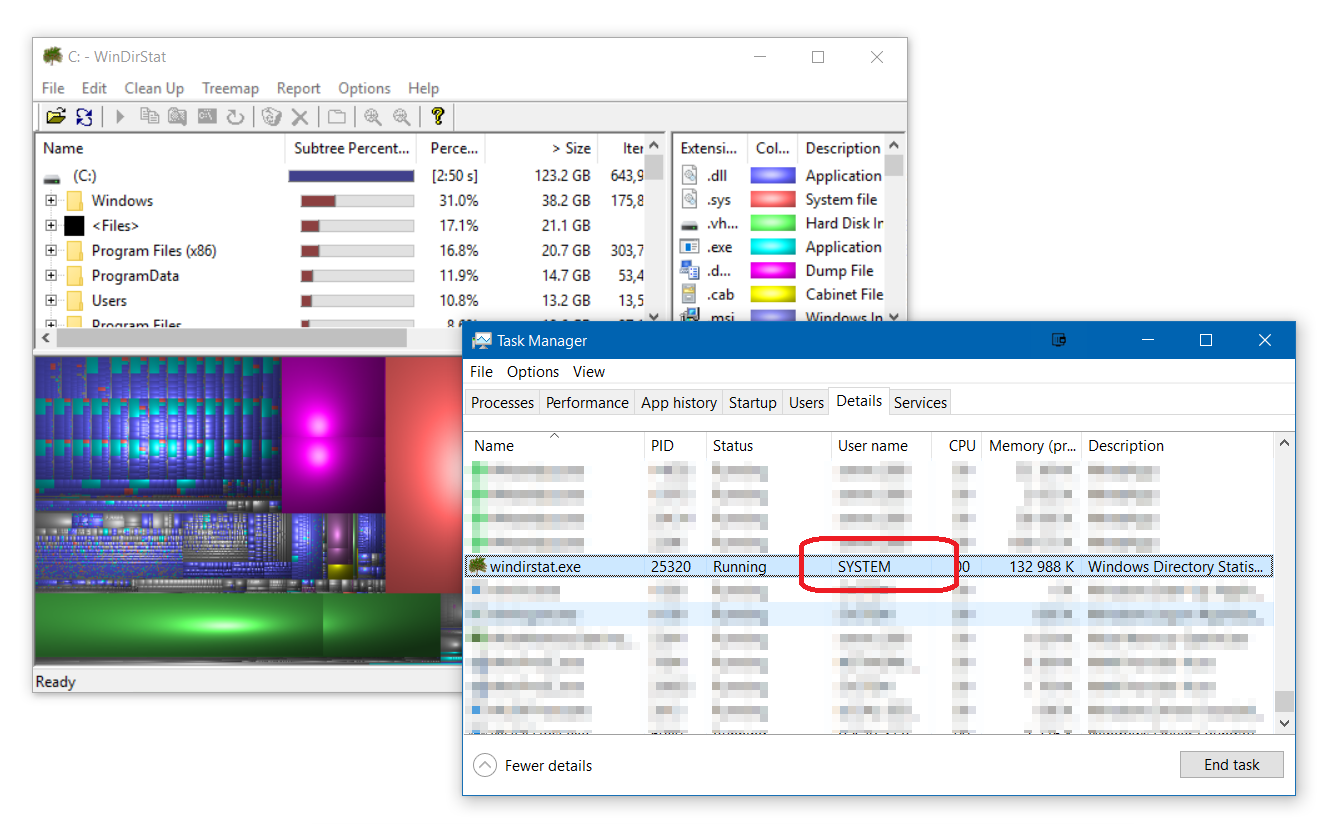Click the WinDirStat tree icon in title bar
Image resolution: width=1329 pixels, height=826 pixels.
pos(53,56)
